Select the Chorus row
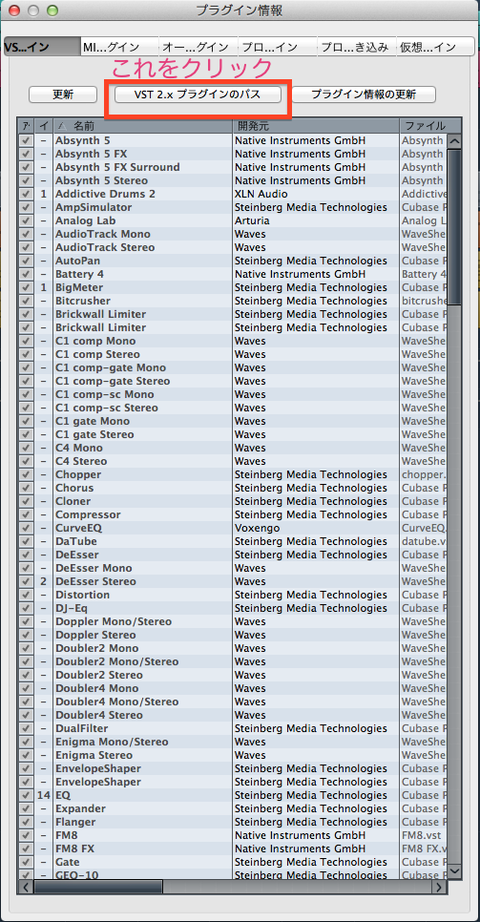The height and width of the screenshot is (922, 480). click(x=234, y=488)
